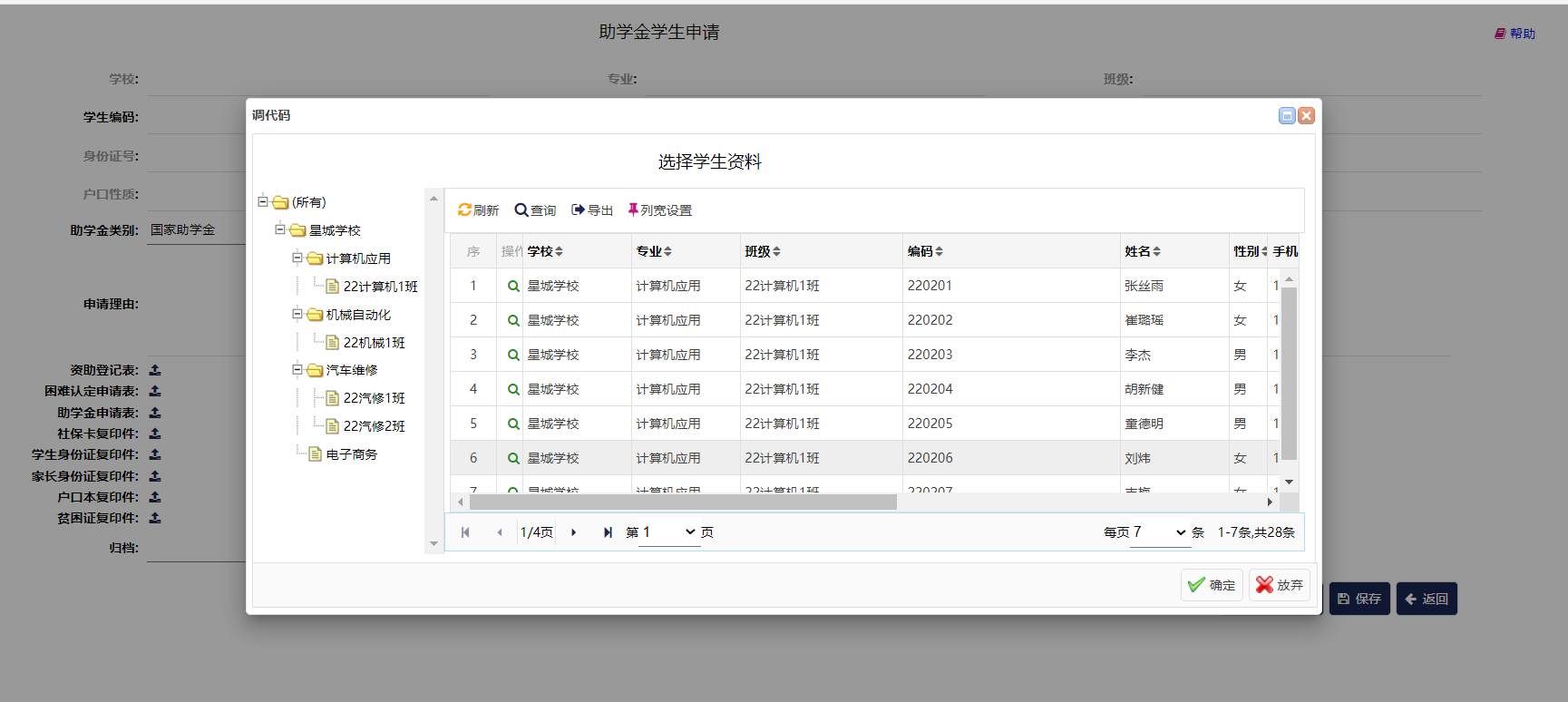The height and width of the screenshot is (702, 1568).
Task: Upload file for 贫困证复印件
Action: point(155,518)
